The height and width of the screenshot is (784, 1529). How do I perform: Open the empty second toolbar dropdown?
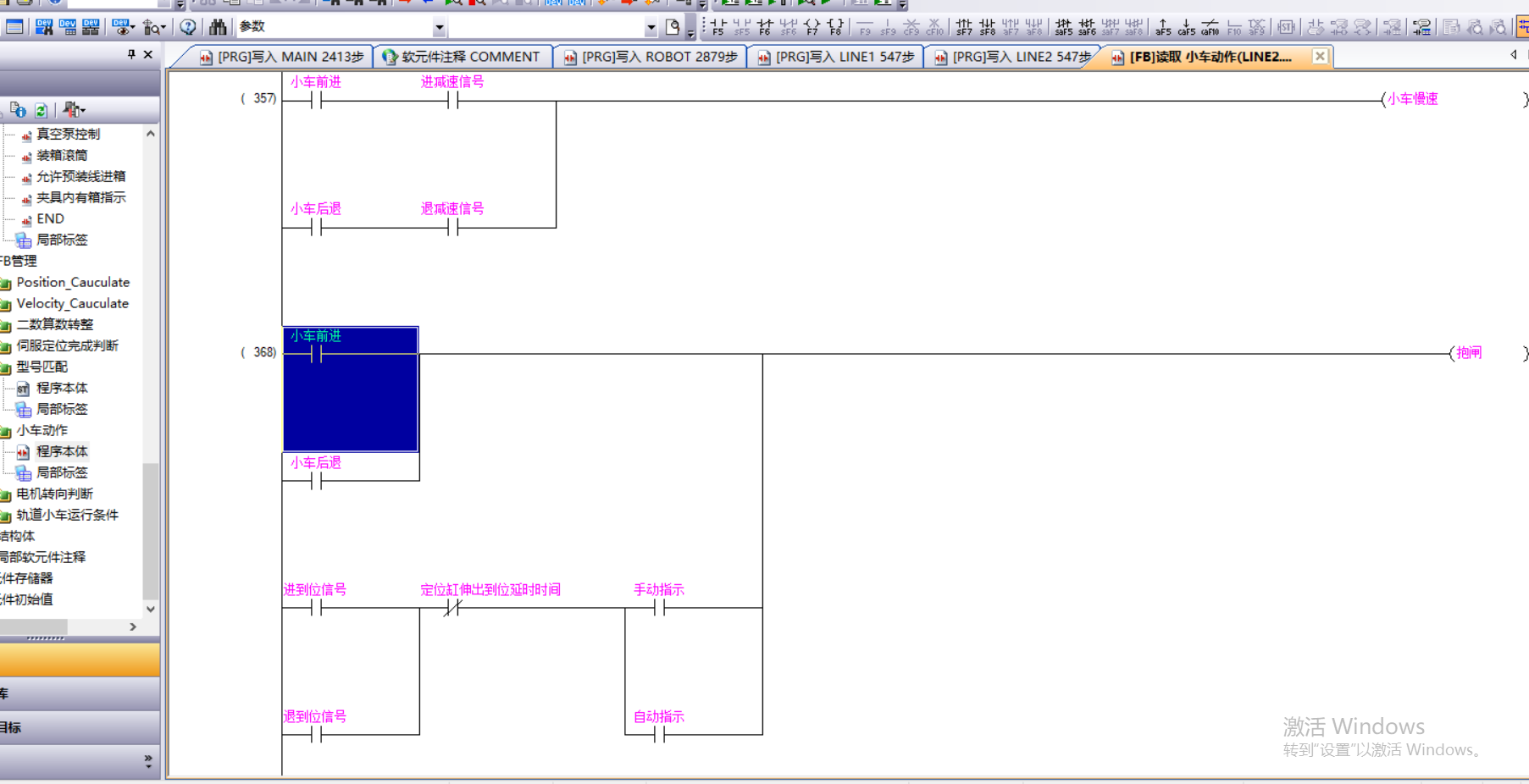click(651, 28)
